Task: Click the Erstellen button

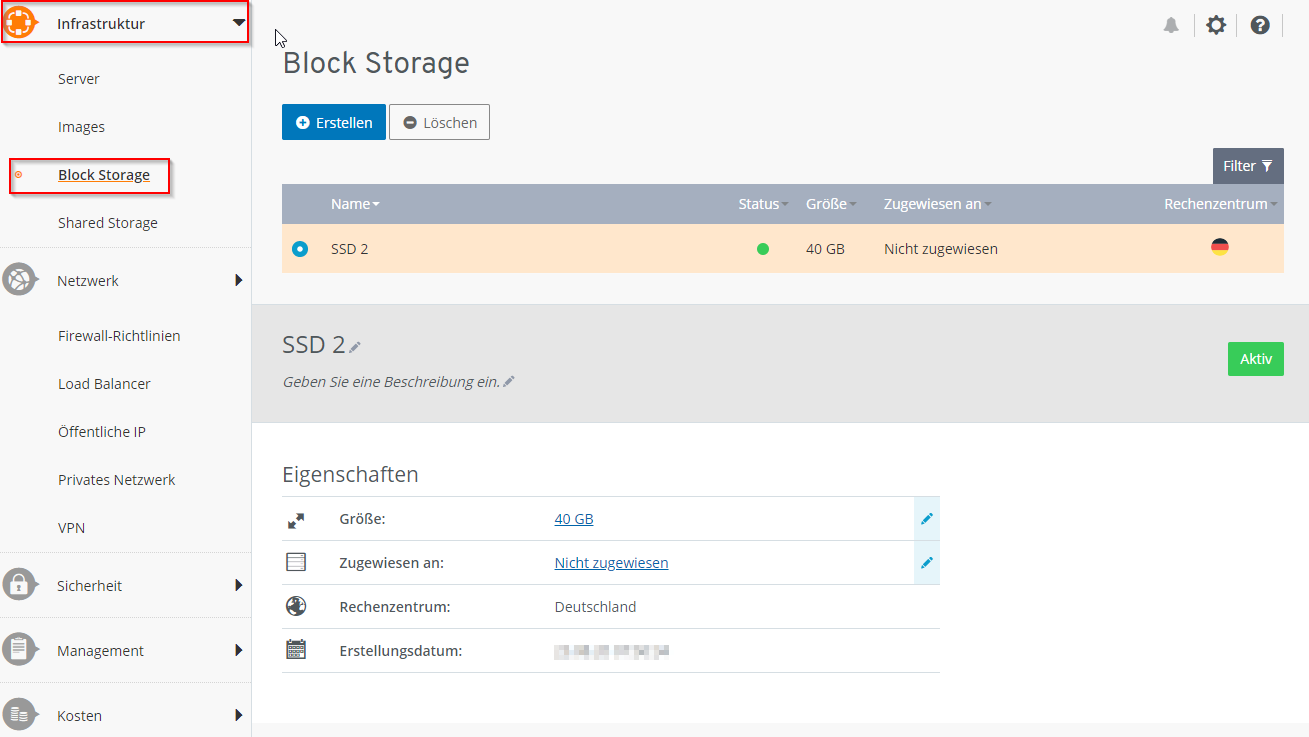Action: [333, 121]
